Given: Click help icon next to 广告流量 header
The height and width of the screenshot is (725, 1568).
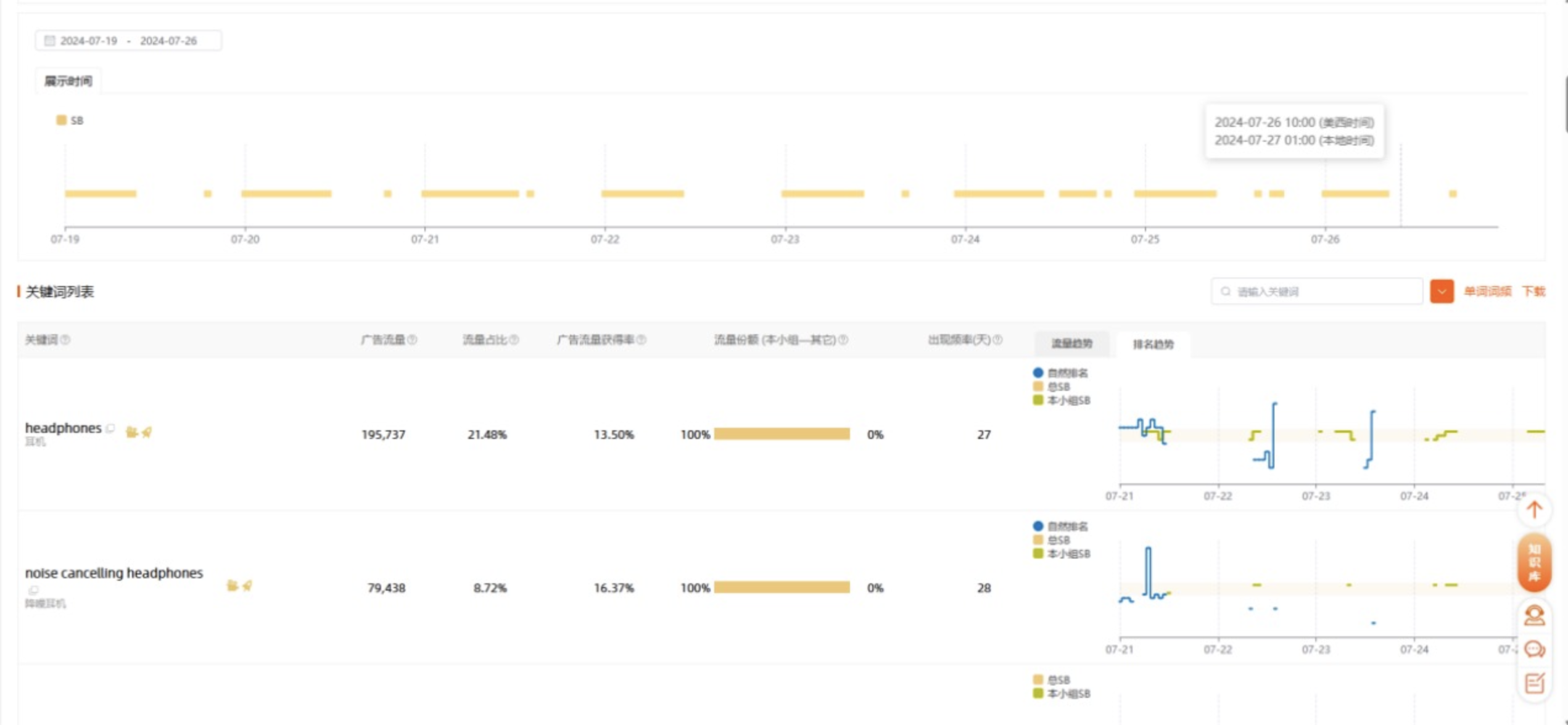Looking at the screenshot, I should (413, 340).
